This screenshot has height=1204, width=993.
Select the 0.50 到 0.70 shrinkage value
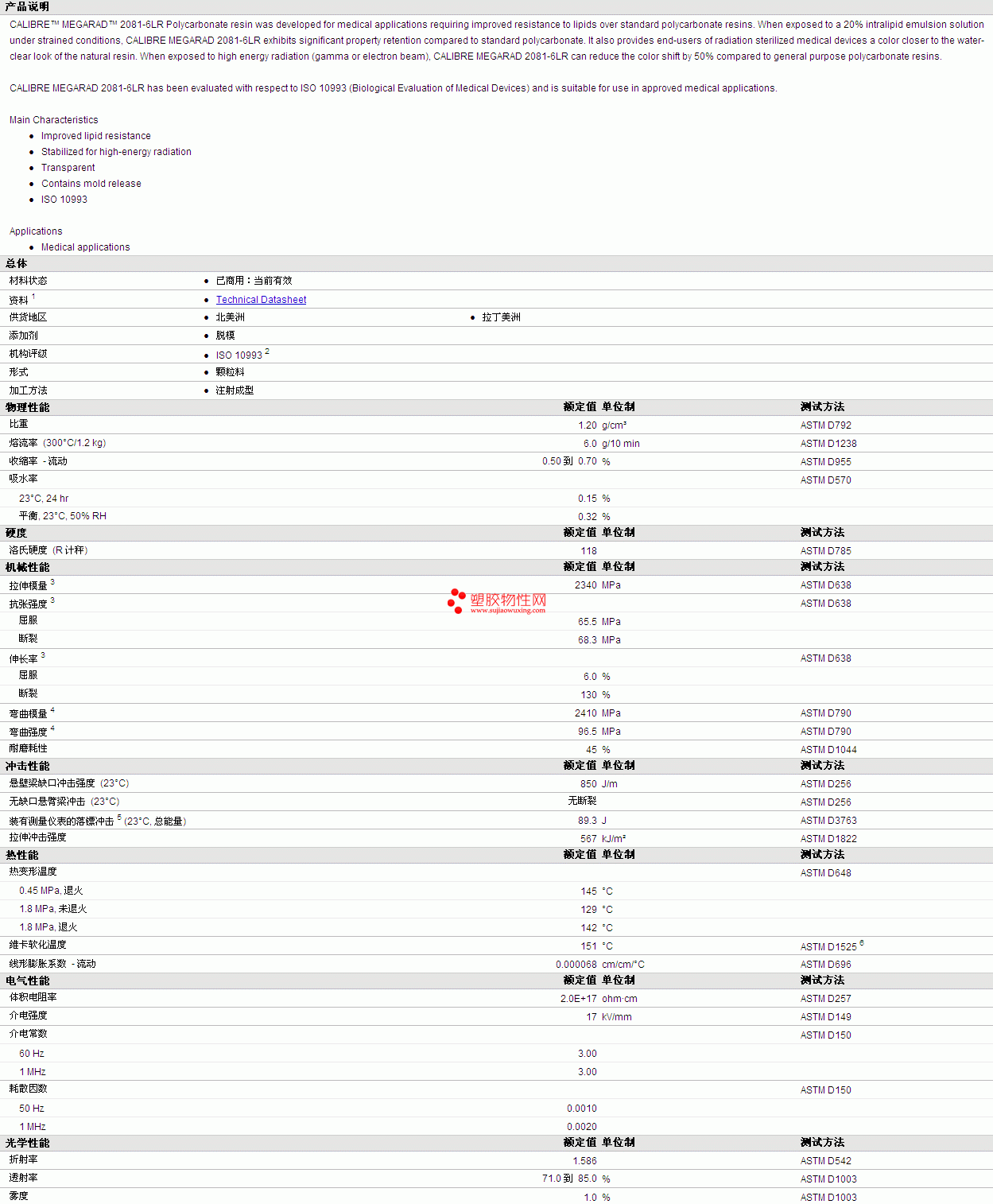click(569, 461)
